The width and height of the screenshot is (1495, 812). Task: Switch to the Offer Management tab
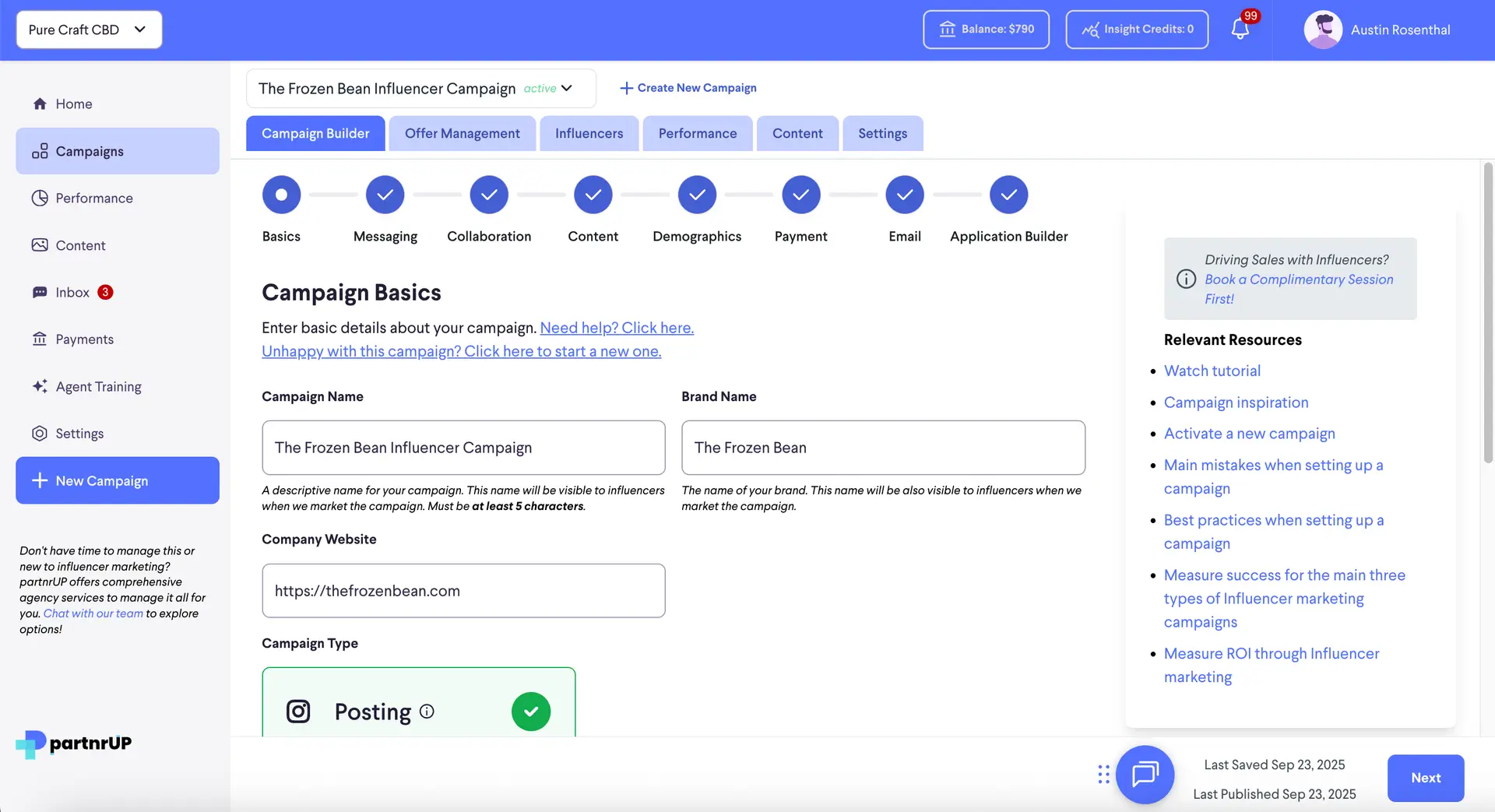pyautogui.click(x=463, y=133)
